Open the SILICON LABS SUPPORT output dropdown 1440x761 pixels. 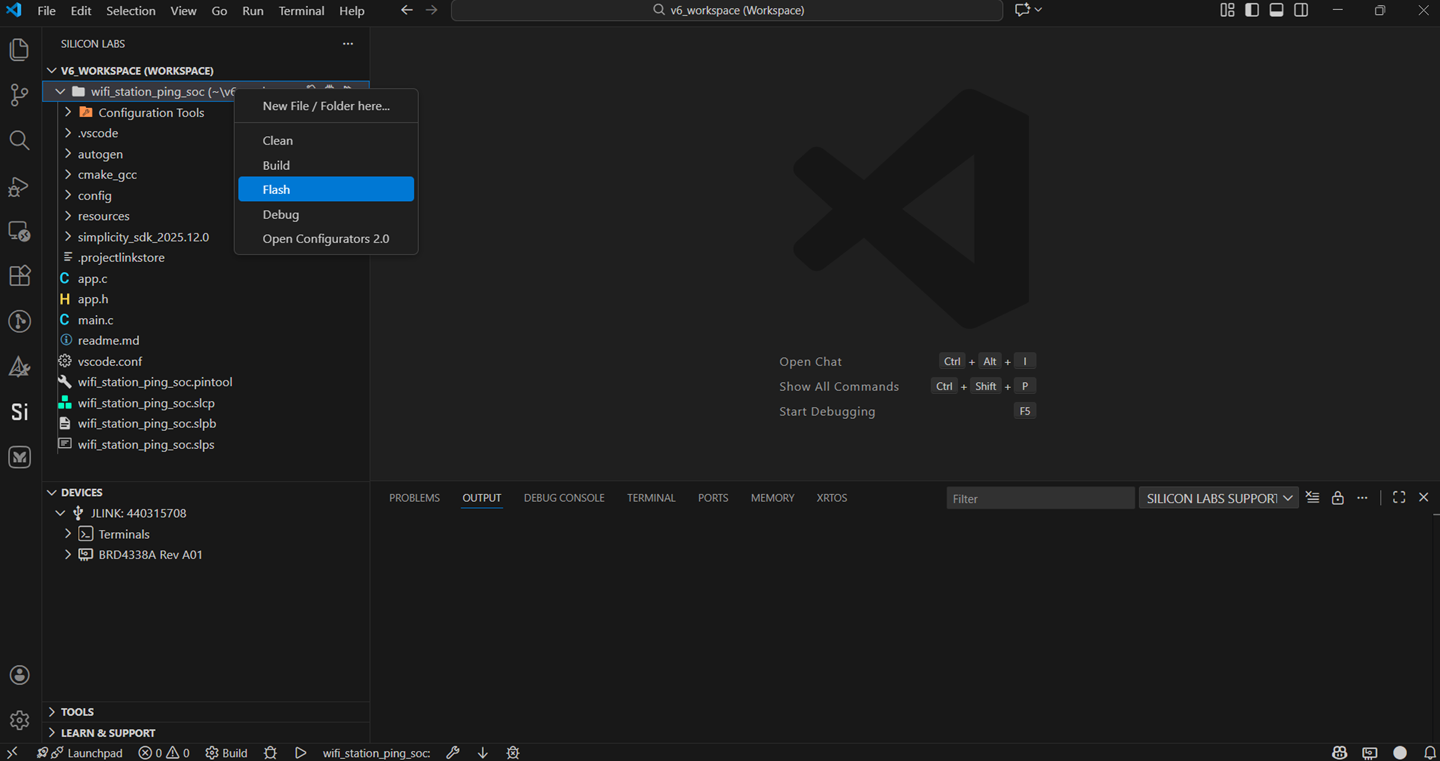coord(1218,497)
